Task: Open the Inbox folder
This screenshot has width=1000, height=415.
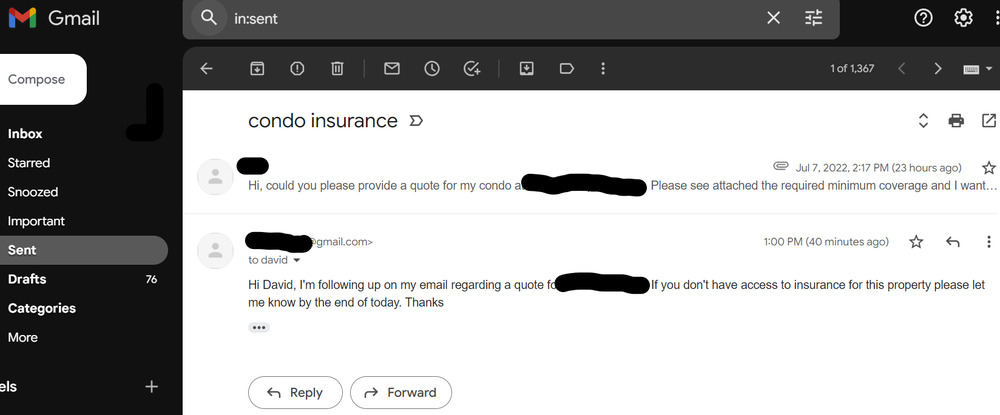Action: [25, 133]
